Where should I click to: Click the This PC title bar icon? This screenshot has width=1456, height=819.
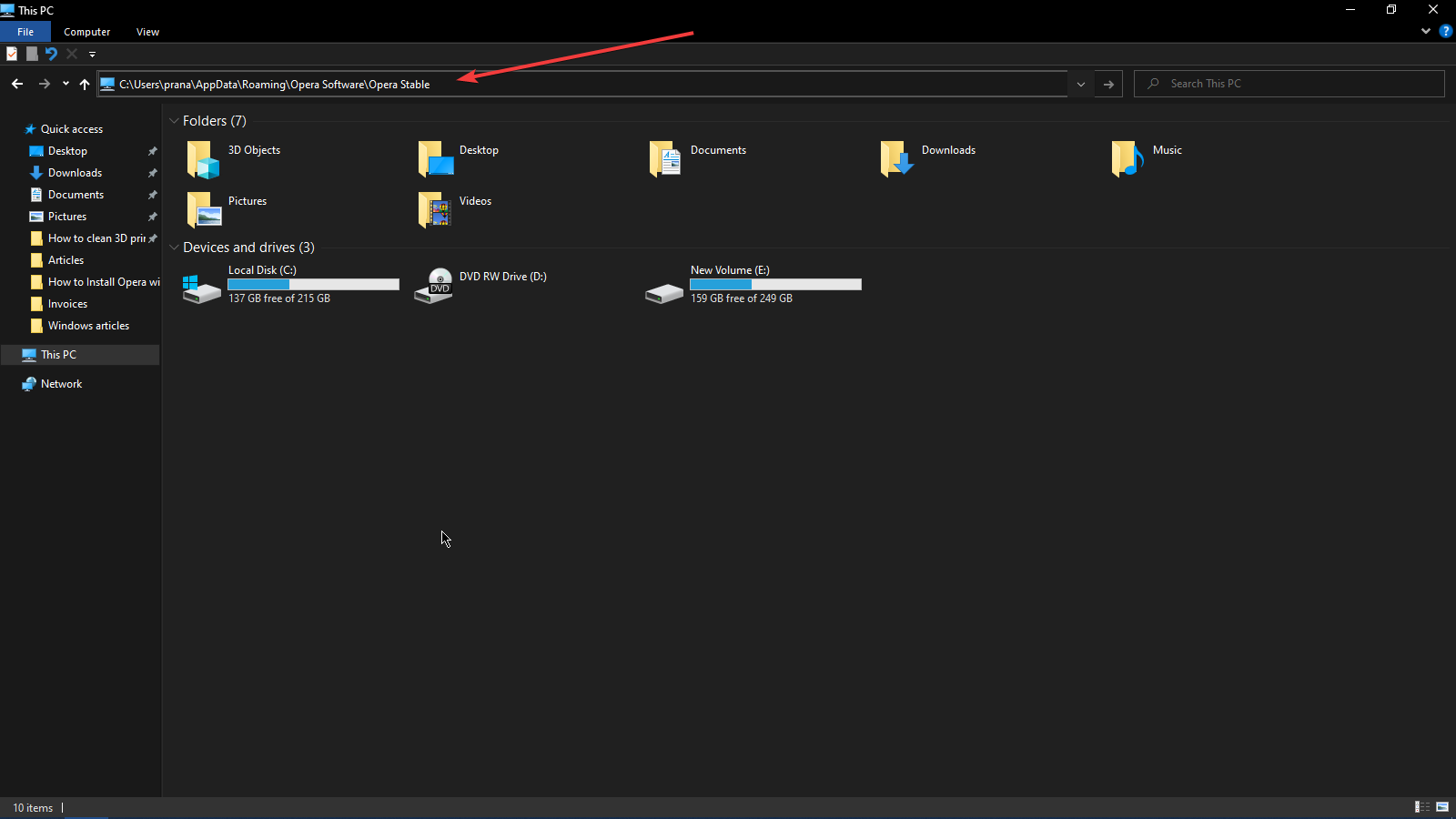pos(7,10)
